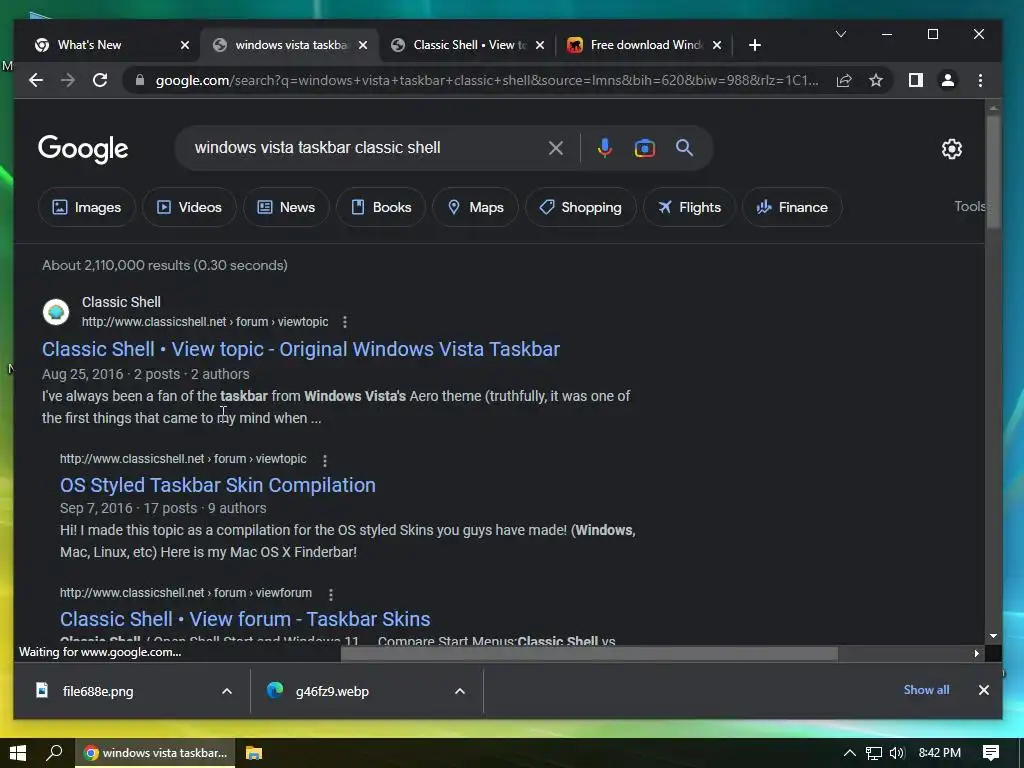Expand options for file688e.png download

pos(227,691)
